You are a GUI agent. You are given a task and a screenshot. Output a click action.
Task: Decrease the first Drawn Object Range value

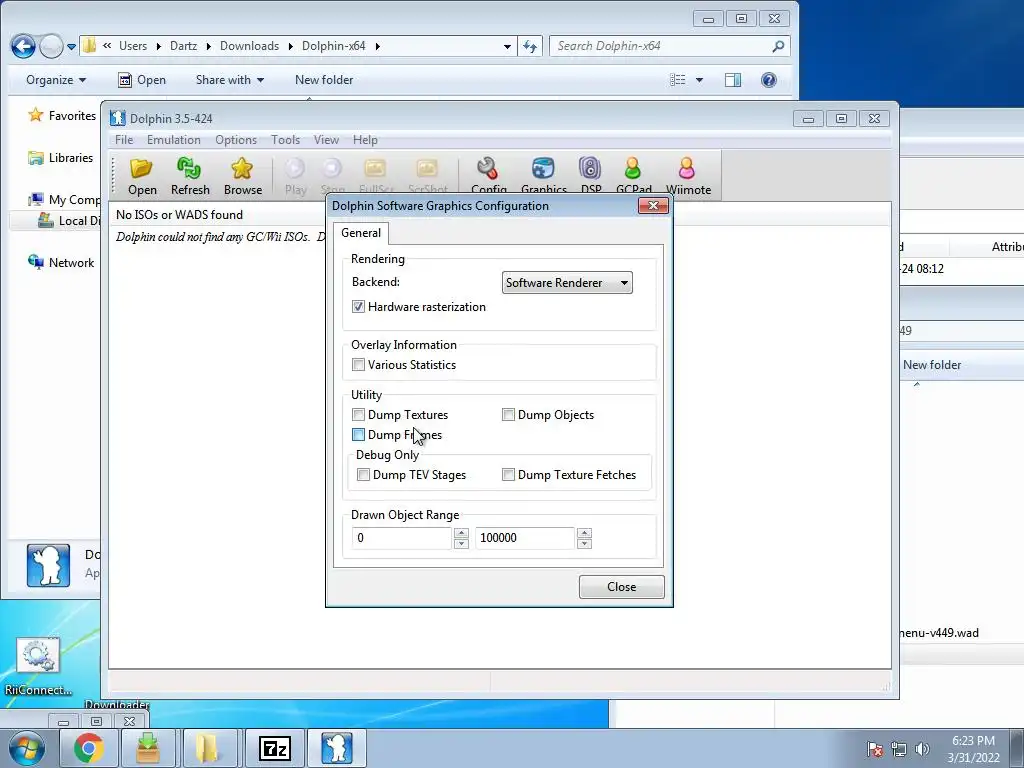point(461,543)
